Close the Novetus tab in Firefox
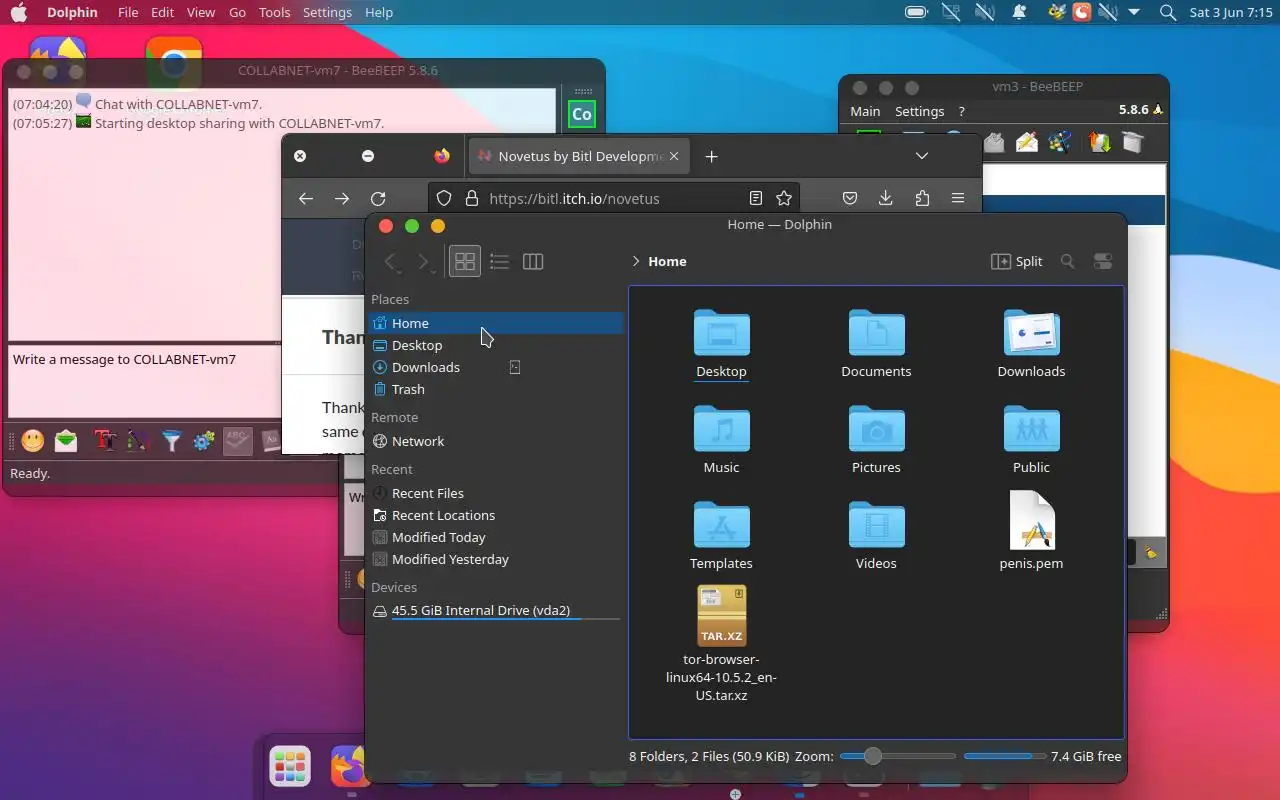 (x=675, y=156)
